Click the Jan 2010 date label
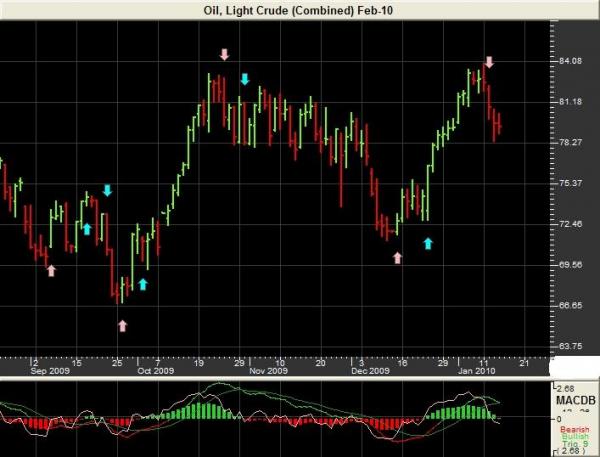The image size is (600, 457). pyautogui.click(x=477, y=371)
